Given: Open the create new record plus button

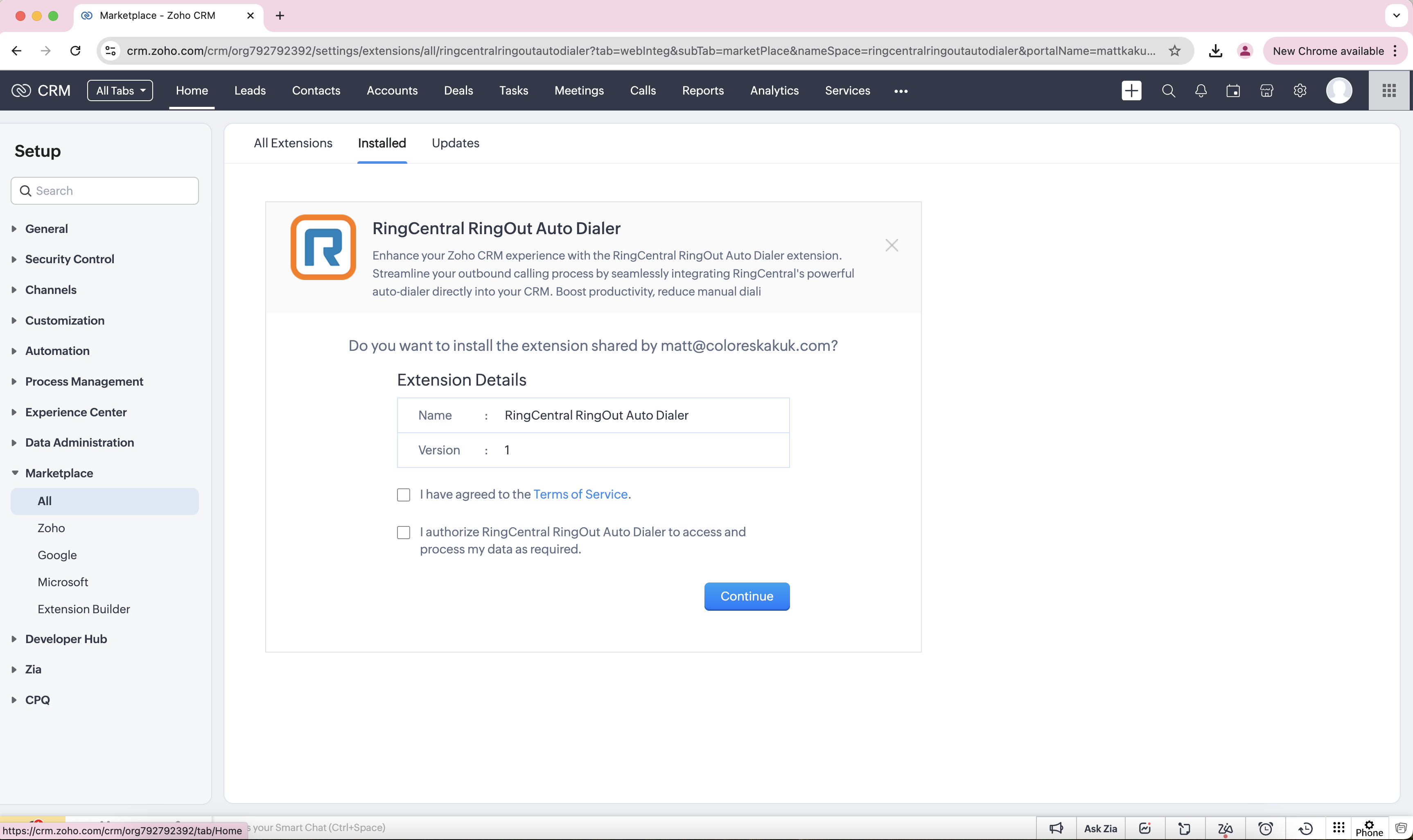Looking at the screenshot, I should [1131, 90].
